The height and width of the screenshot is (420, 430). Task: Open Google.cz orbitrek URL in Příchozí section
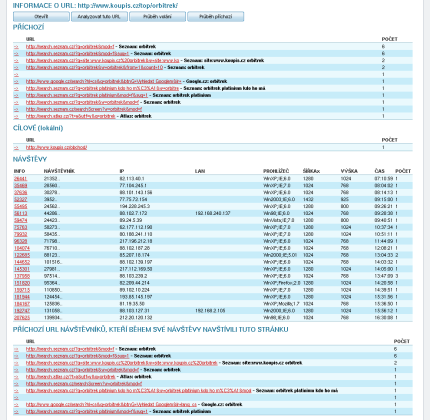[104, 81]
